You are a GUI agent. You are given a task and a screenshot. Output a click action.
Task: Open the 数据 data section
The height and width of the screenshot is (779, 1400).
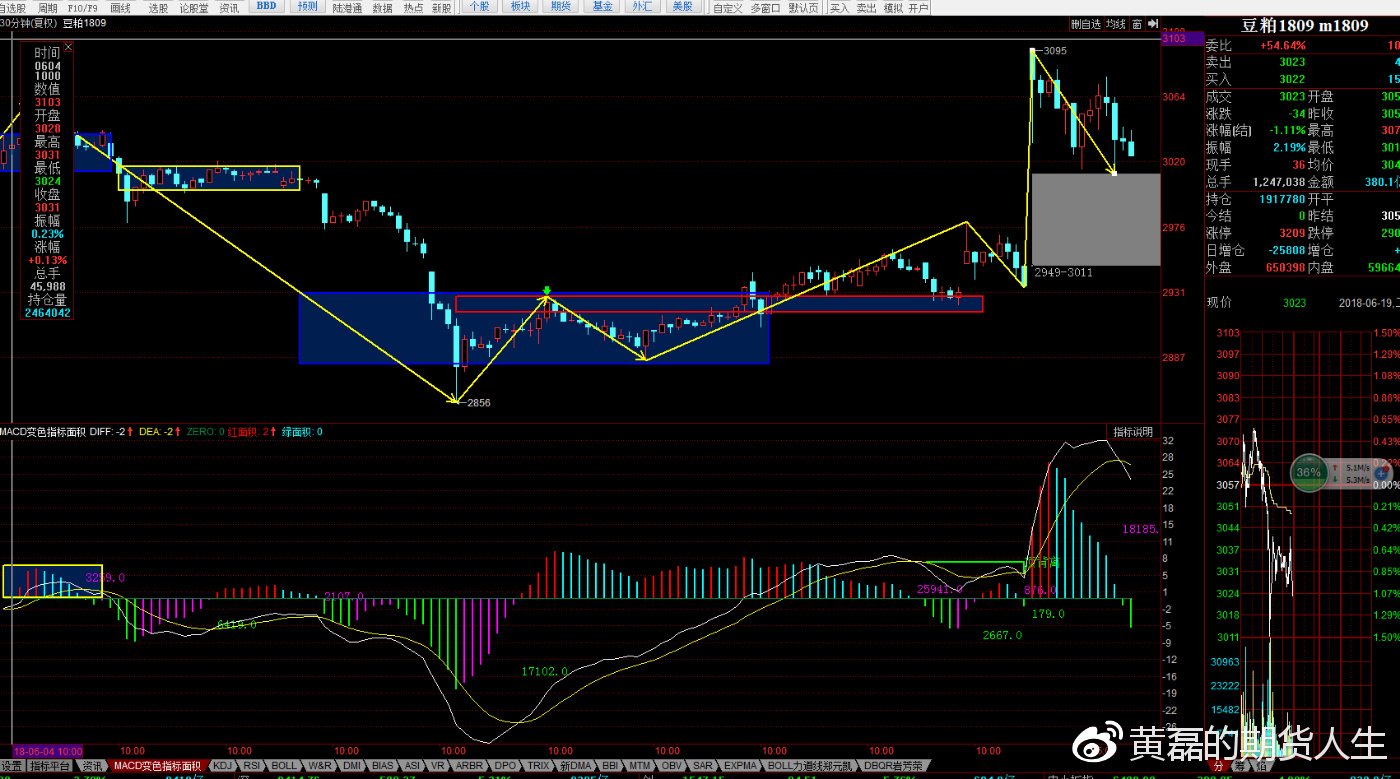382,7
